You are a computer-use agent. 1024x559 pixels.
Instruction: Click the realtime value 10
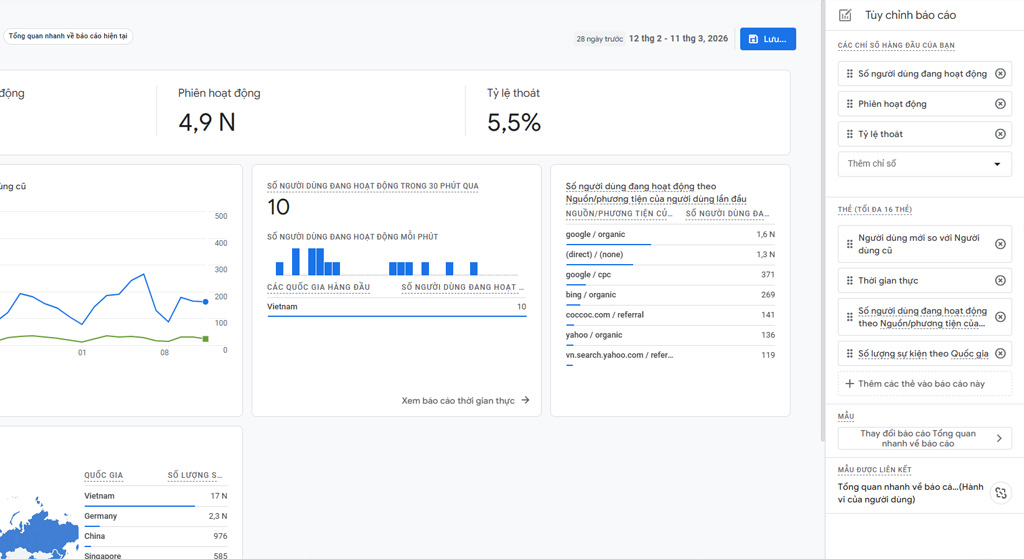click(x=278, y=208)
